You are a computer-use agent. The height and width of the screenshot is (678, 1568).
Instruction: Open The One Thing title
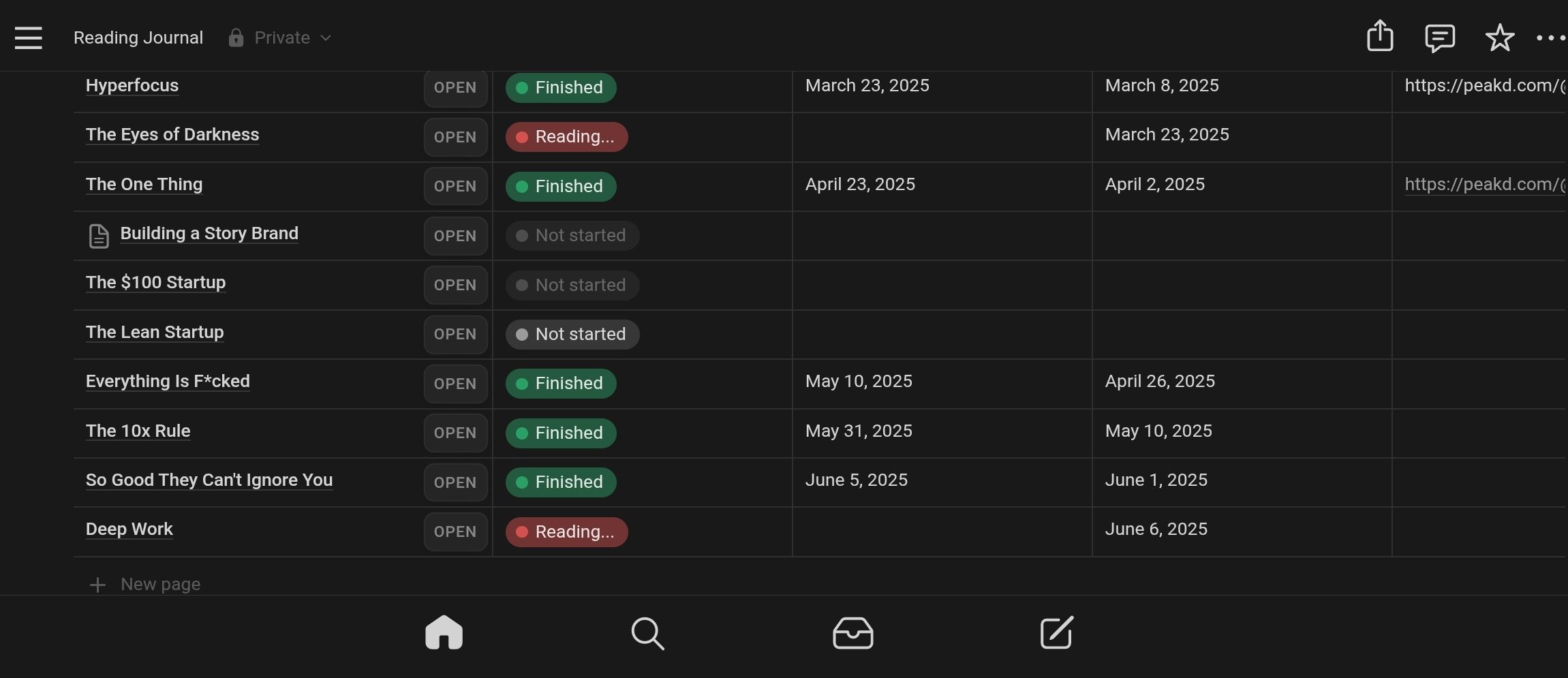pos(144,184)
